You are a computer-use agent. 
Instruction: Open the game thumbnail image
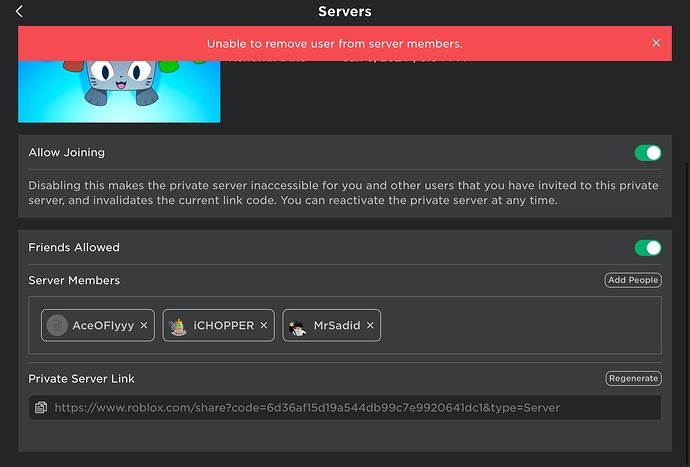pyautogui.click(x=119, y=91)
